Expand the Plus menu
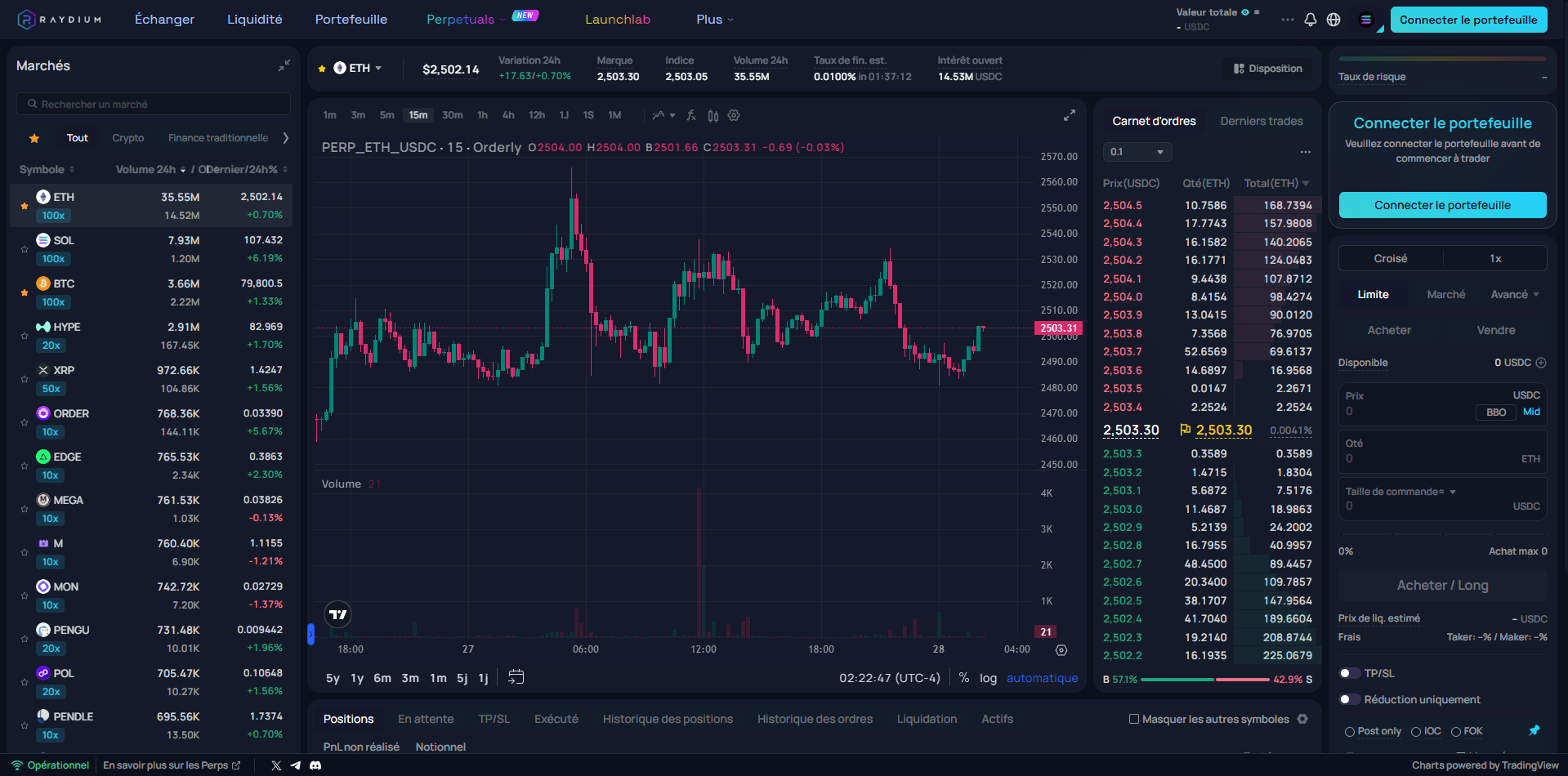 715,20
